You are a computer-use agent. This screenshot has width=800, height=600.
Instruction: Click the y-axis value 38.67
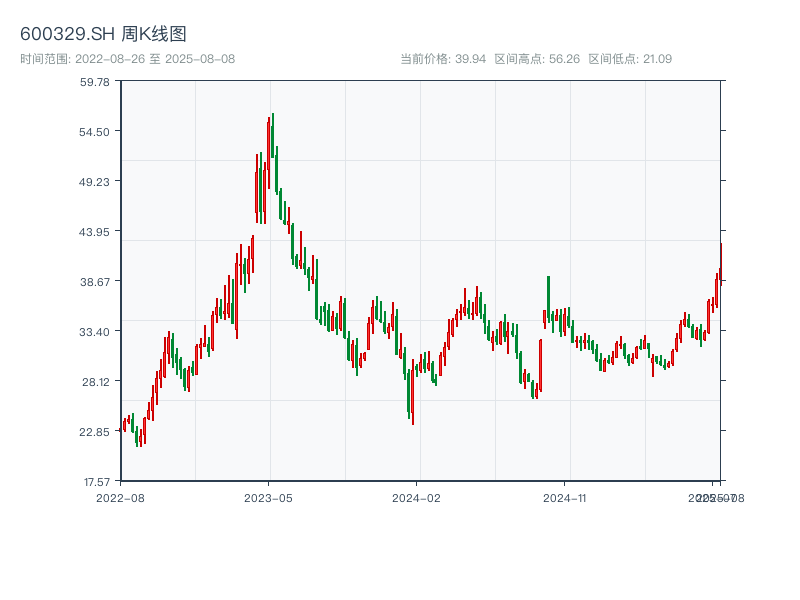94,282
